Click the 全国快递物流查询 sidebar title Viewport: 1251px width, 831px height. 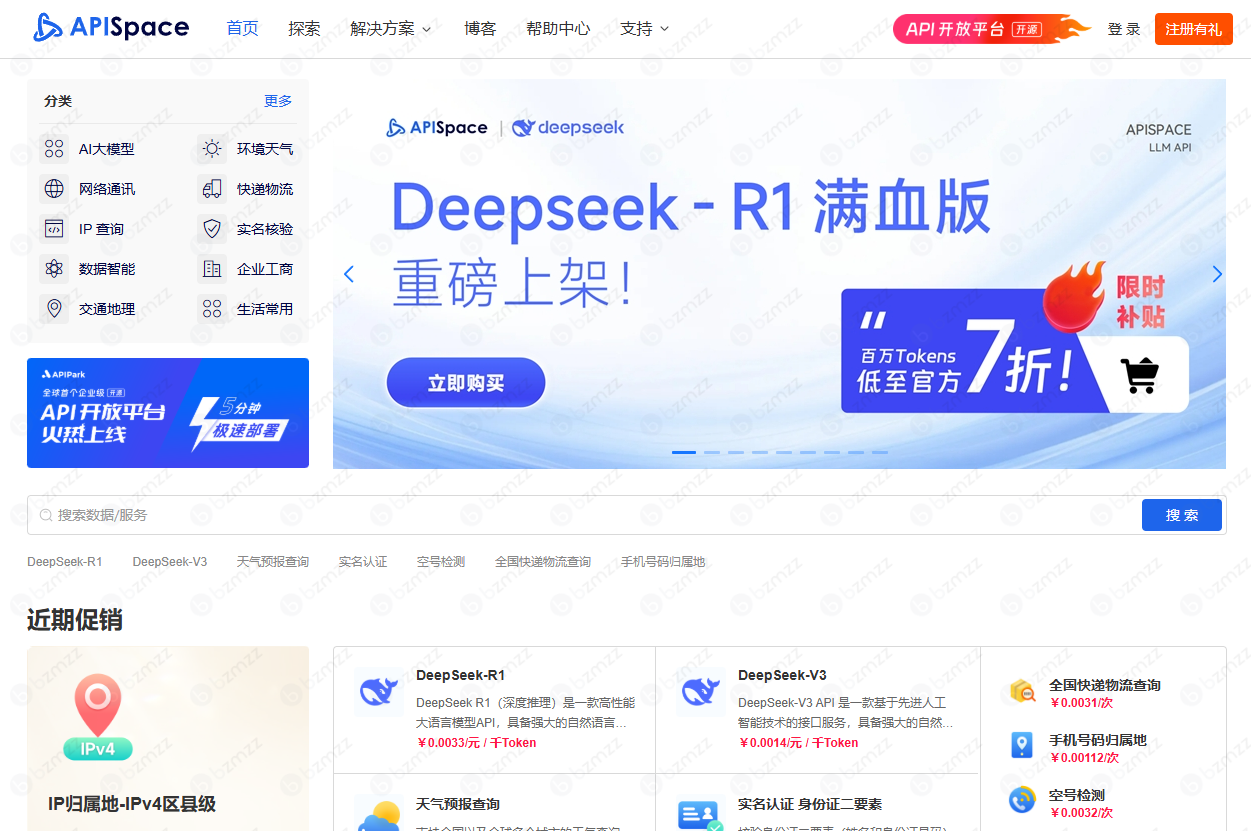(x=1105, y=686)
